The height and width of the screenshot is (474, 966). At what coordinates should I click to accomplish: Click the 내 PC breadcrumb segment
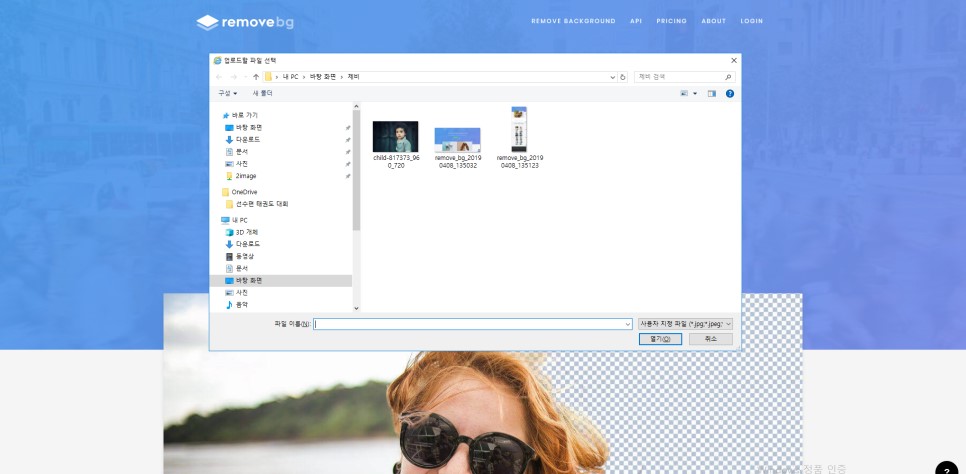[x=291, y=77]
